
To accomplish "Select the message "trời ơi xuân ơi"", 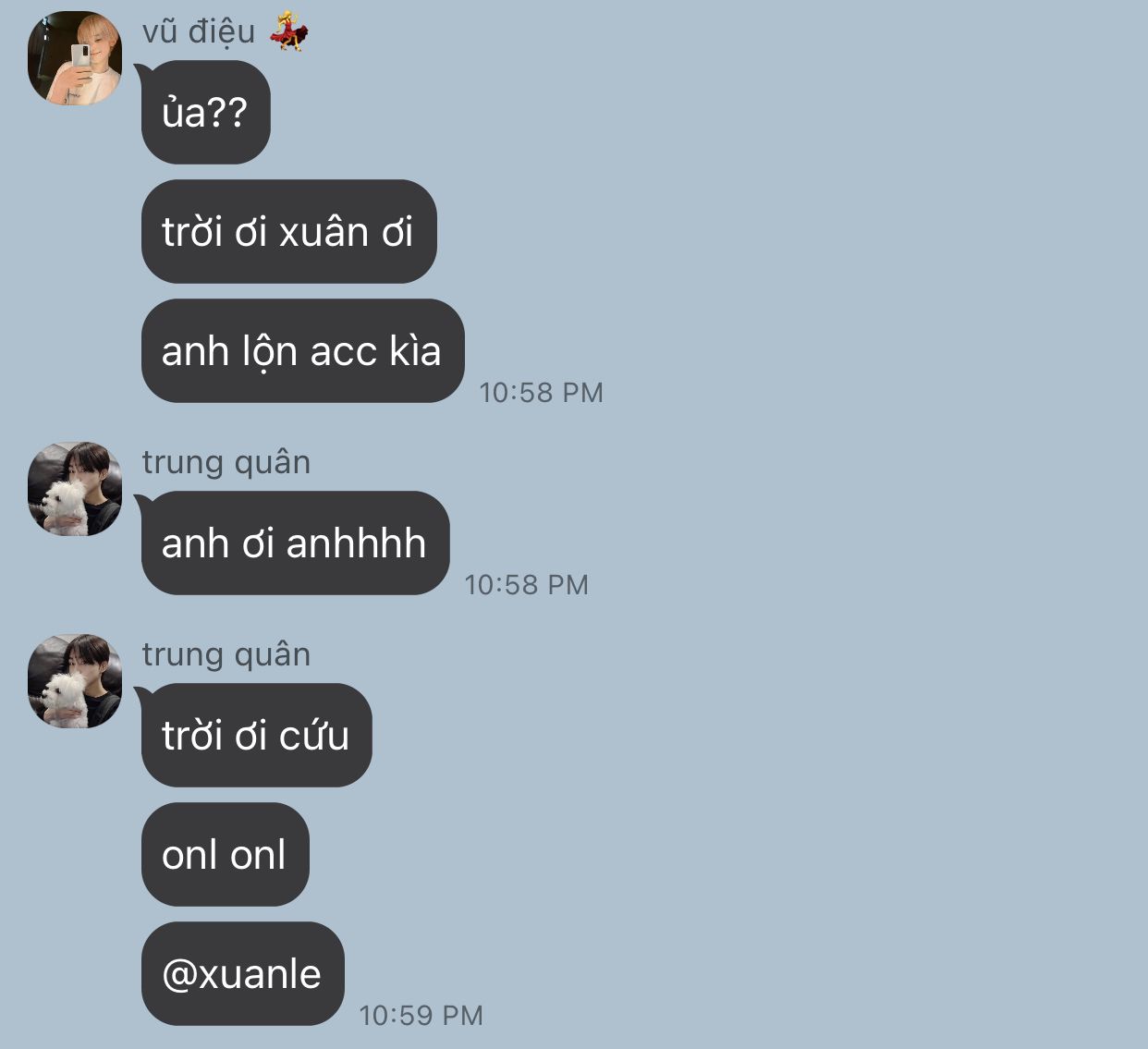I will [289, 231].
